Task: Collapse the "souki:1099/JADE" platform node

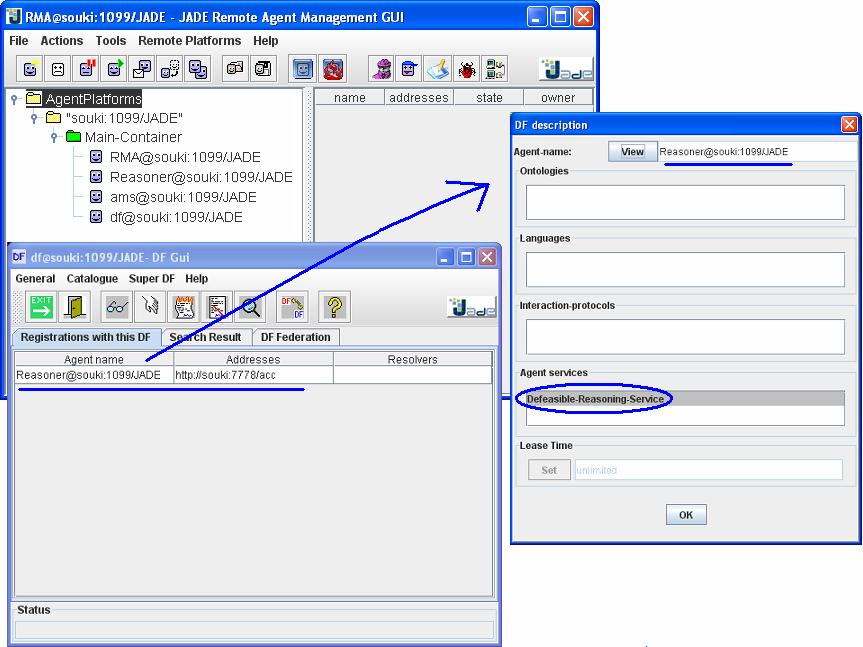Action: coord(34,118)
